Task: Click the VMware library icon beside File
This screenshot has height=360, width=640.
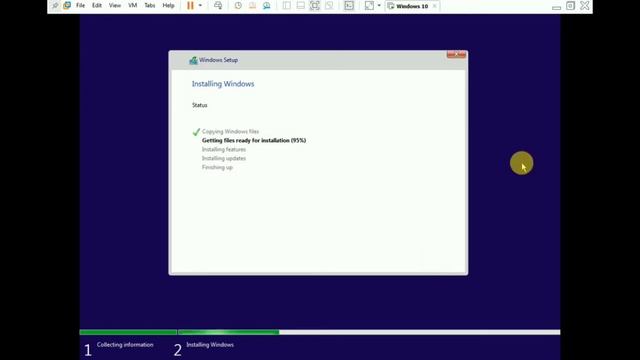Action: [67, 5]
